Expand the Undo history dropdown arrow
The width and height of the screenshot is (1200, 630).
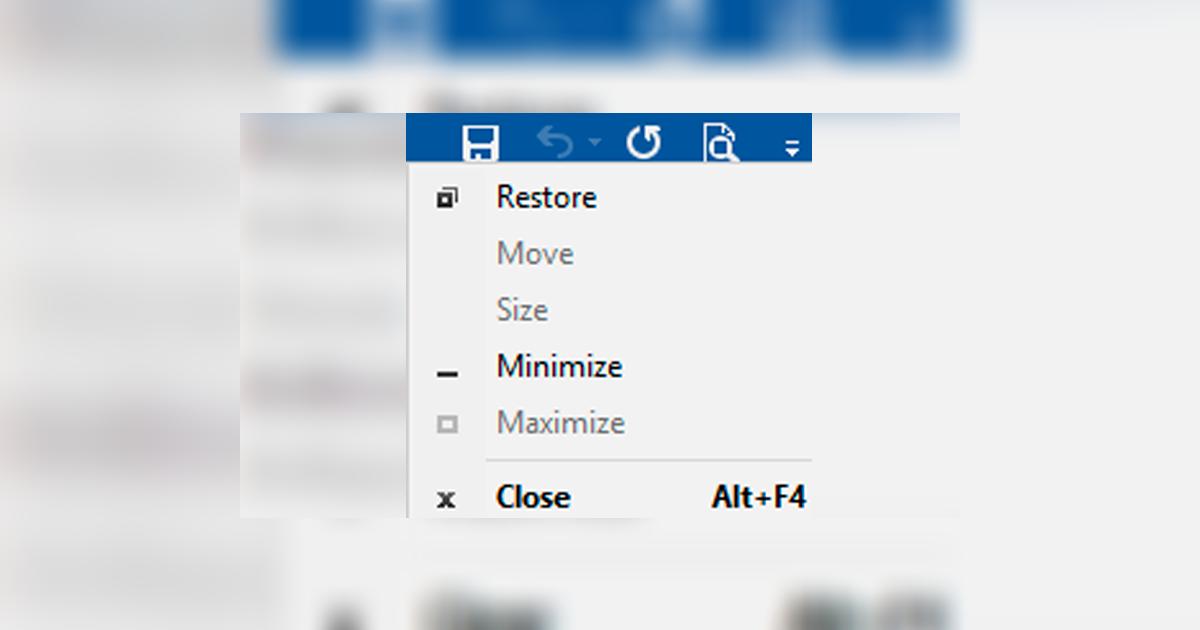click(x=595, y=143)
